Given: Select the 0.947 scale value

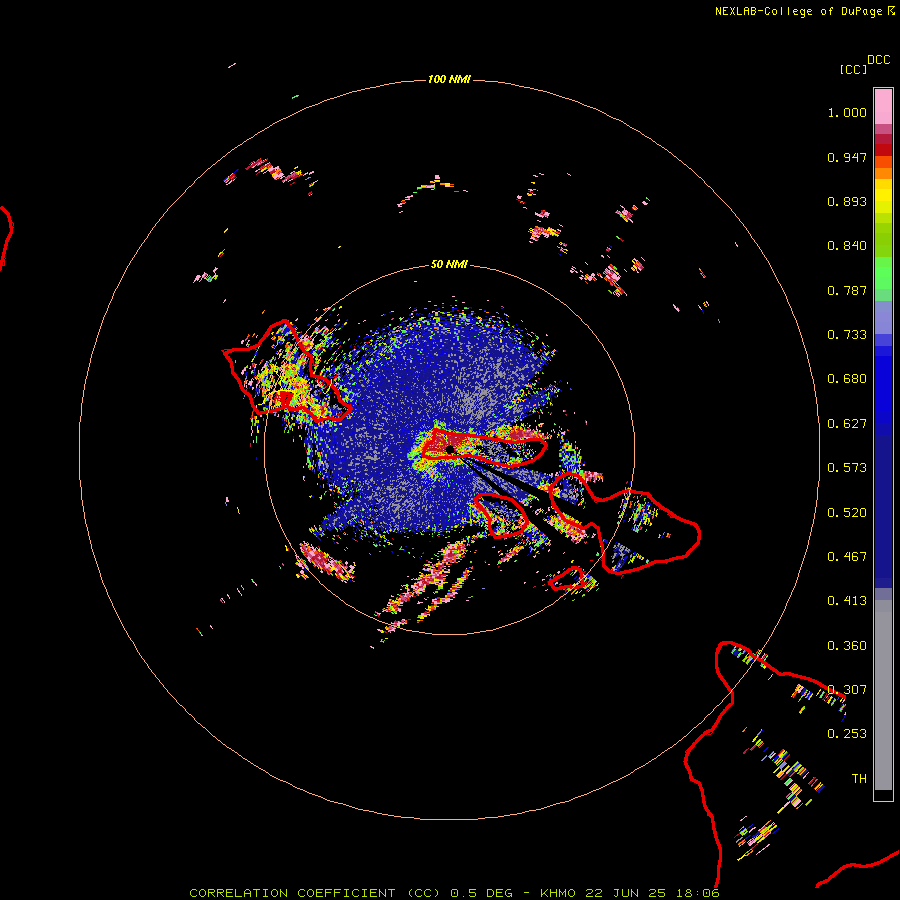Looking at the screenshot, I should [x=847, y=157].
